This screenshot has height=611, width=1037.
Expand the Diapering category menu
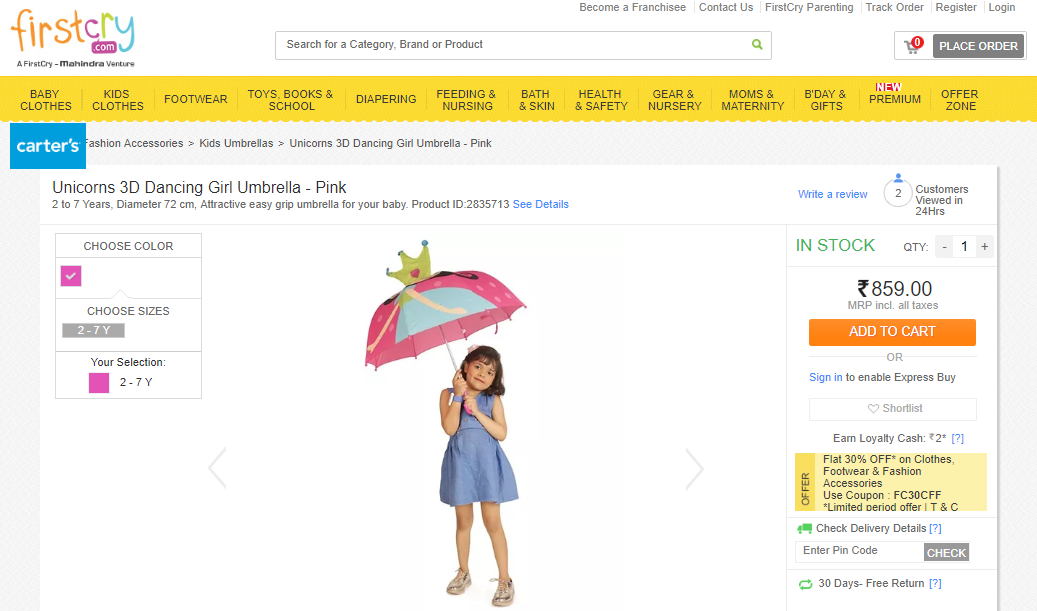point(386,100)
